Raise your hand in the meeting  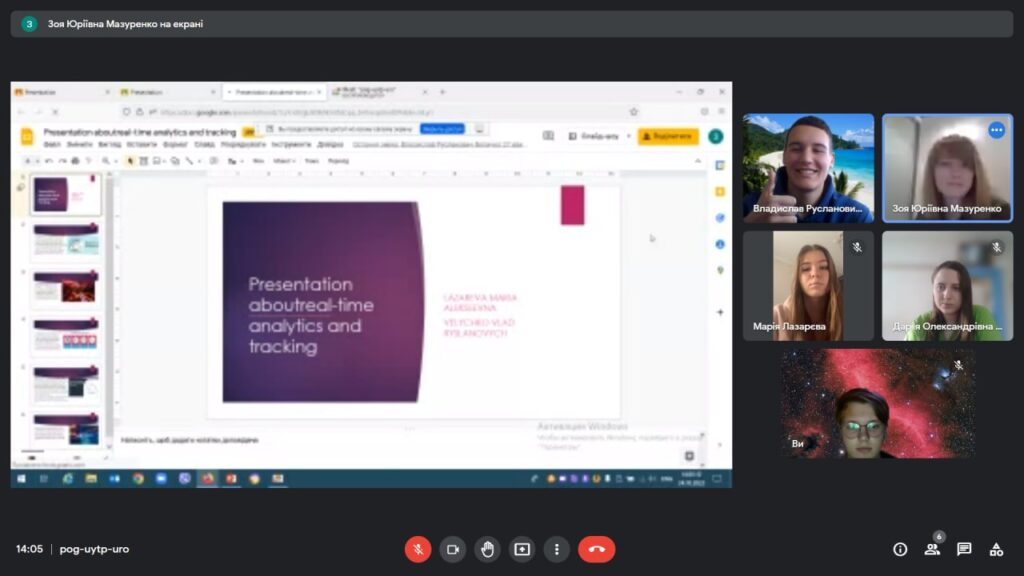488,549
